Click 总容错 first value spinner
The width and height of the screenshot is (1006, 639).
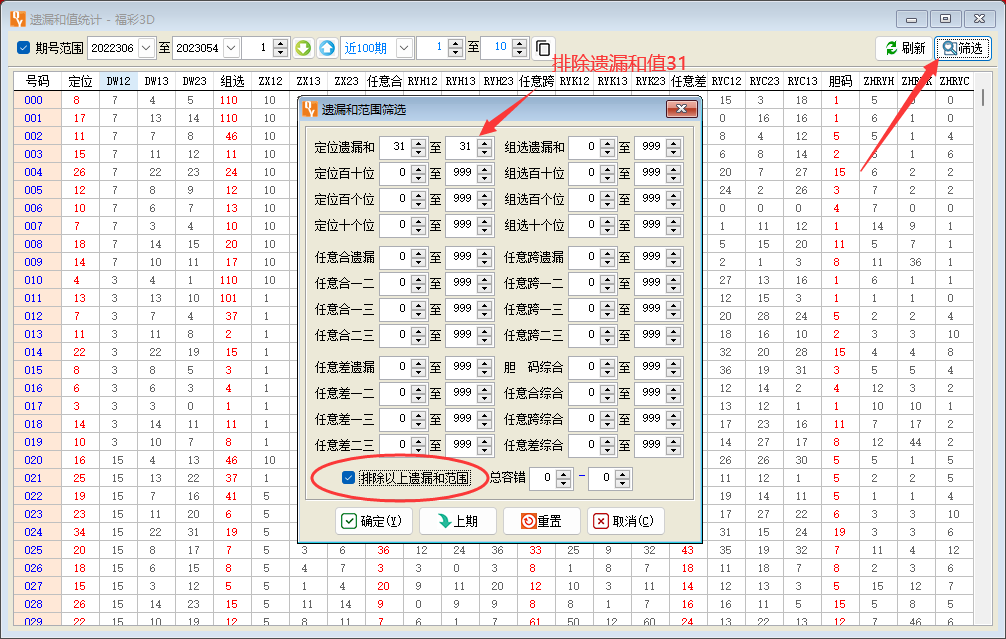click(x=563, y=478)
